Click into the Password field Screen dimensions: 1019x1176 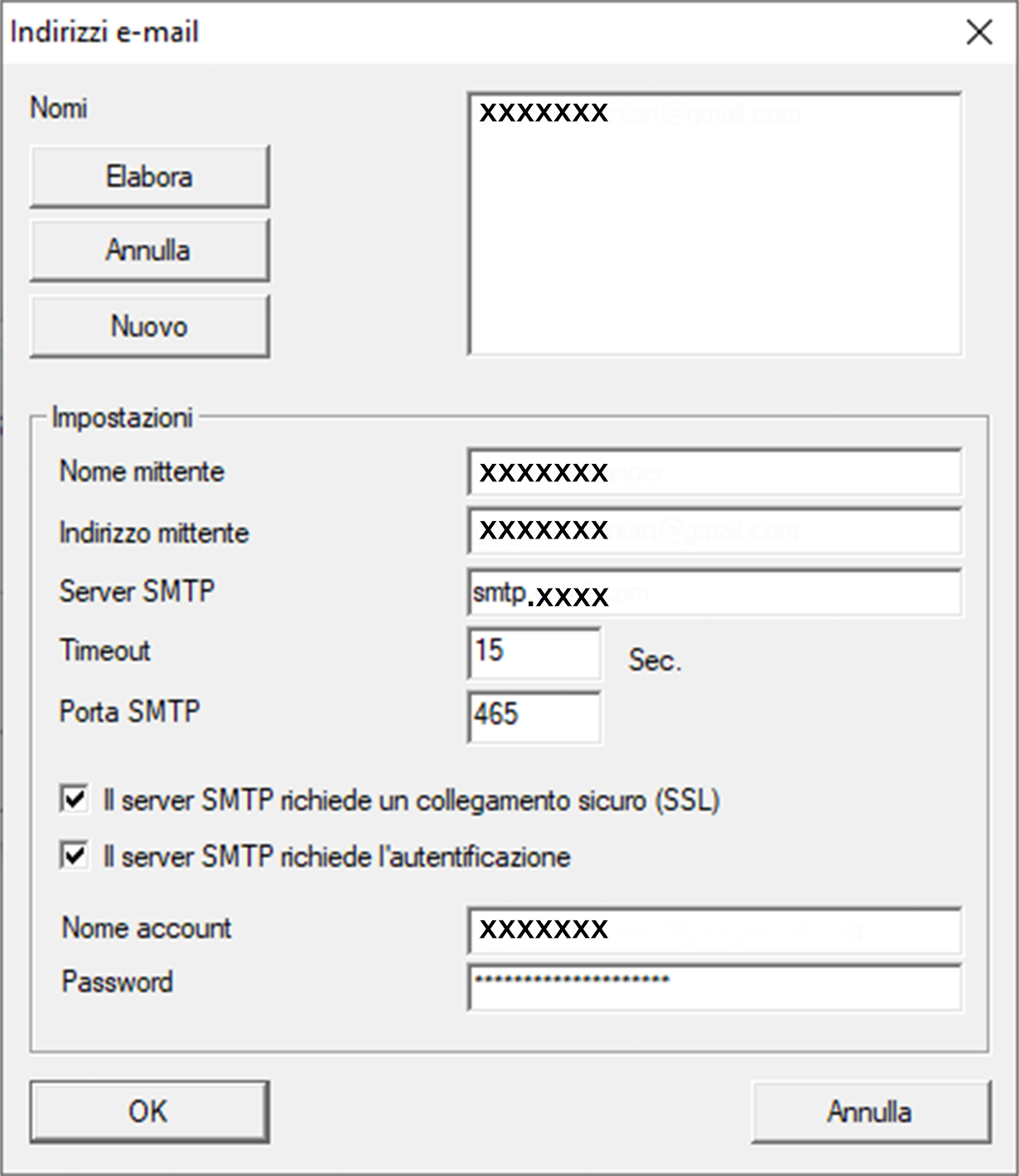click(714, 986)
